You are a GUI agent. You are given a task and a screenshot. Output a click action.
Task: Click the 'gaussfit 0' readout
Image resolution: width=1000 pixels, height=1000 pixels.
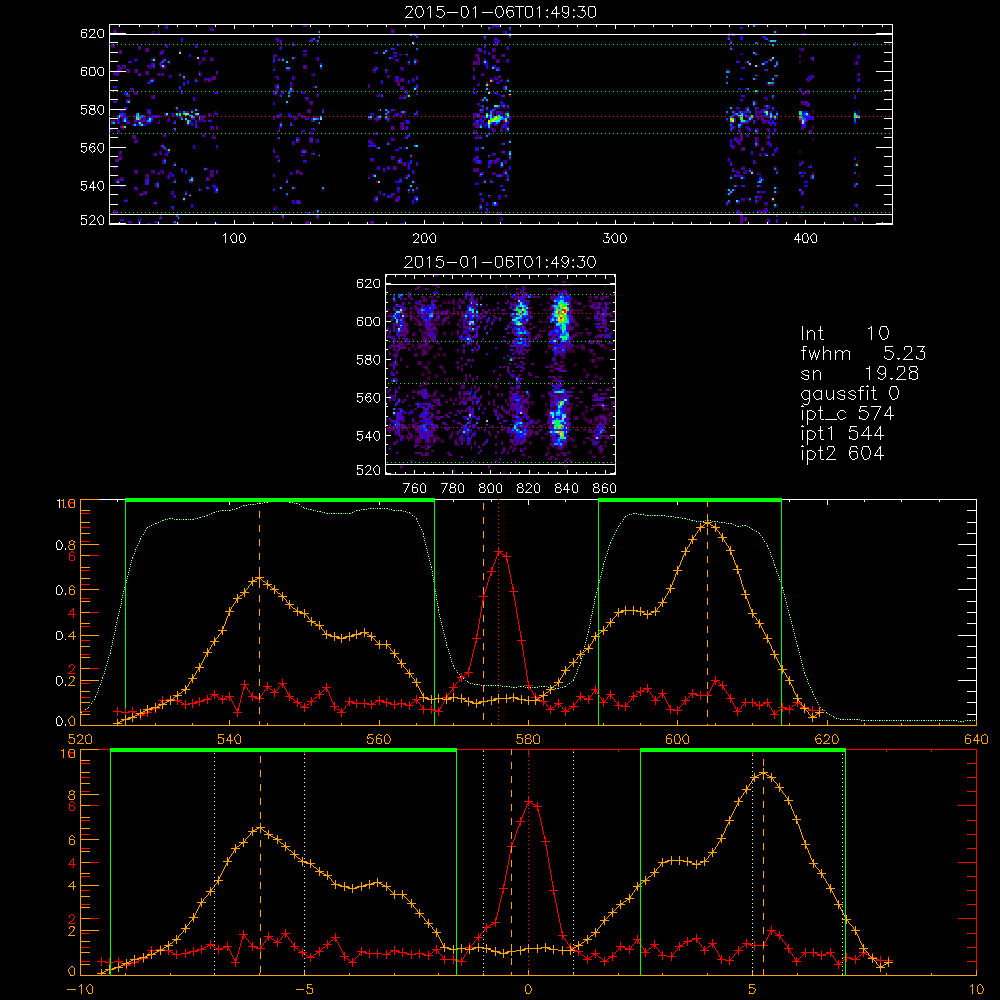pos(849,393)
